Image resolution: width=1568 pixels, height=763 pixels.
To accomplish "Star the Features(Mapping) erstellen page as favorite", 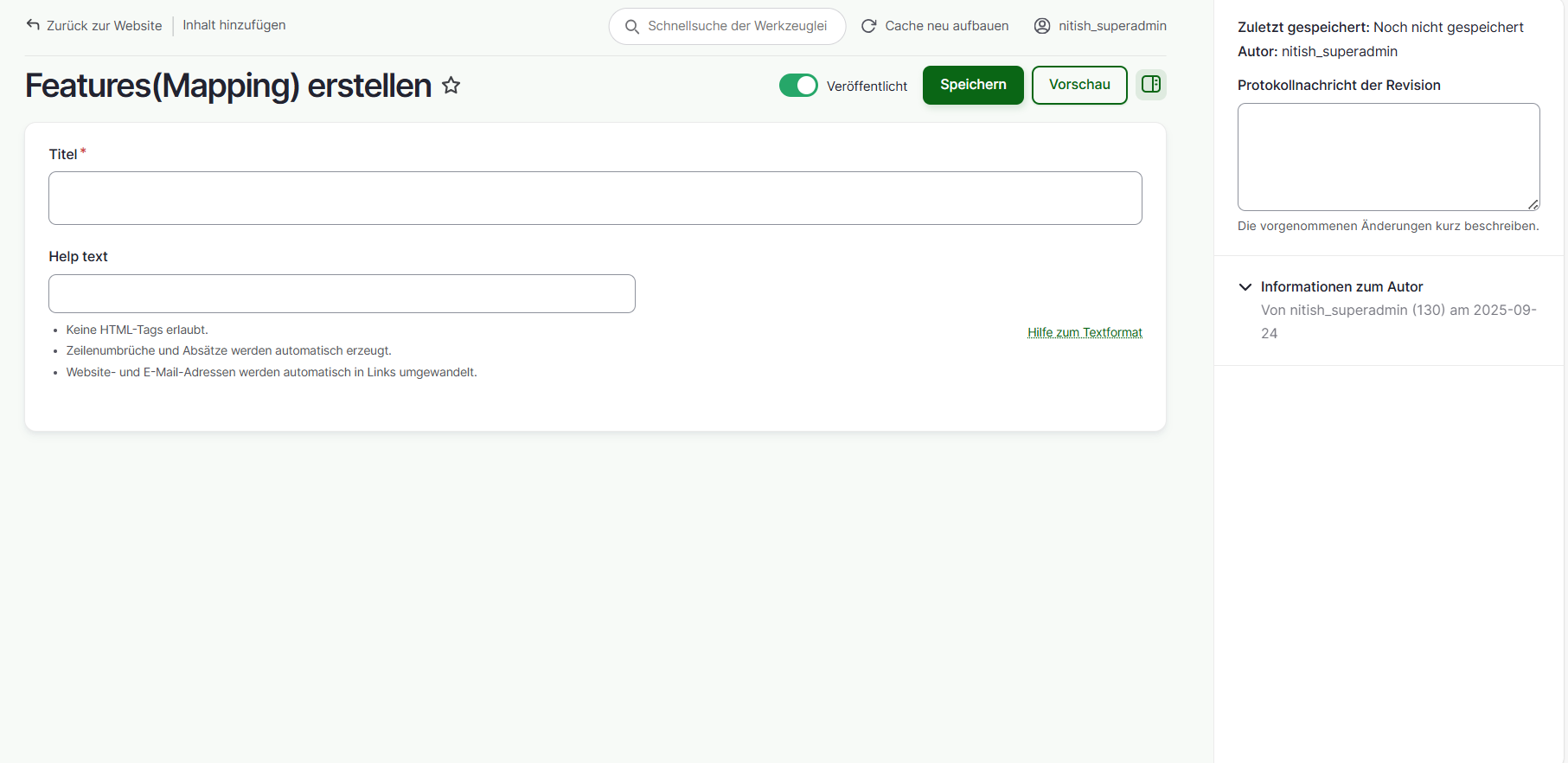I will tap(451, 86).
